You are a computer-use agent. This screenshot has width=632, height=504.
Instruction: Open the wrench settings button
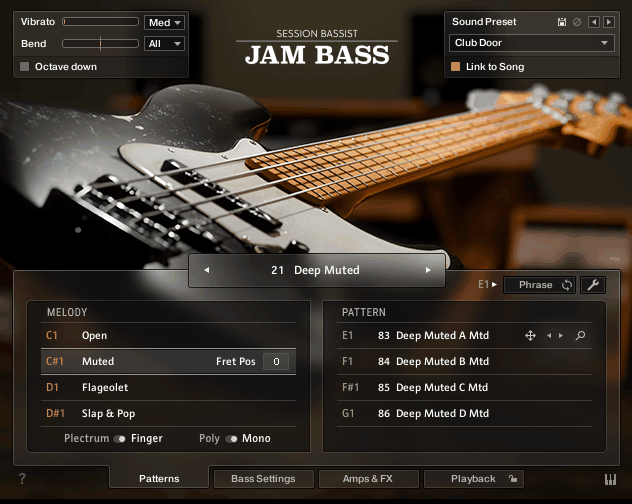[x=592, y=285]
